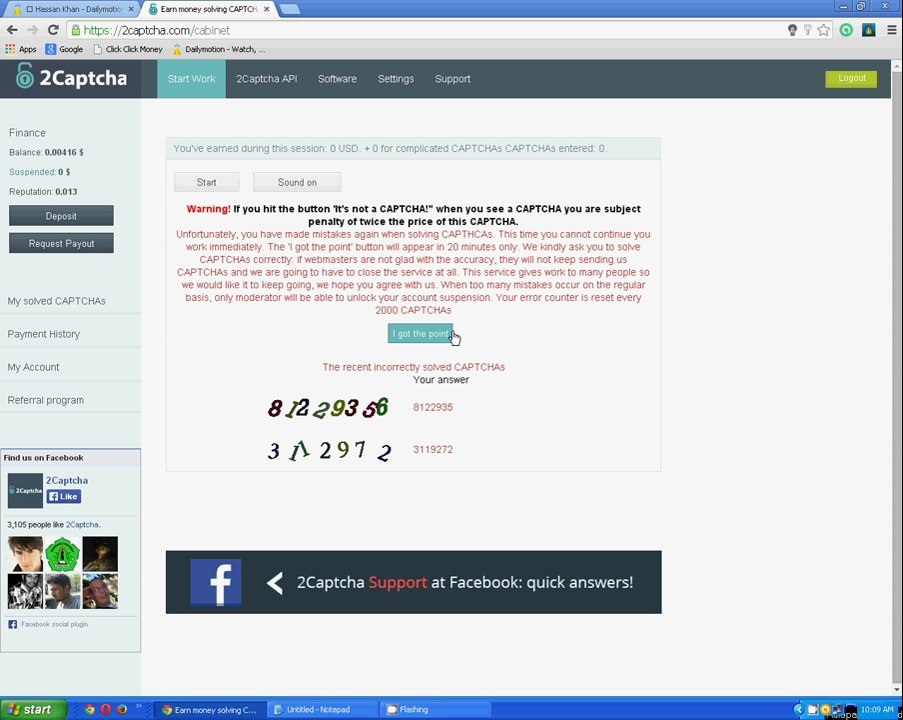Viewport: 903px width, 720px height.
Task: Click the 2Captcha Support at Facebook banner
Action: pyautogui.click(x=413, y=582)
